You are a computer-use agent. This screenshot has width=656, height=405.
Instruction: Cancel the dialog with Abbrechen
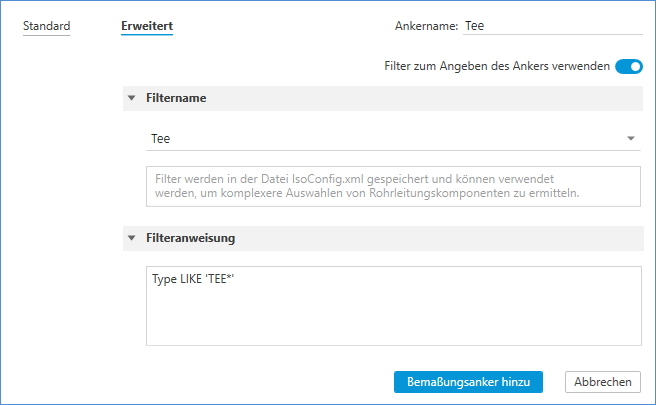(x=603, y=382)
